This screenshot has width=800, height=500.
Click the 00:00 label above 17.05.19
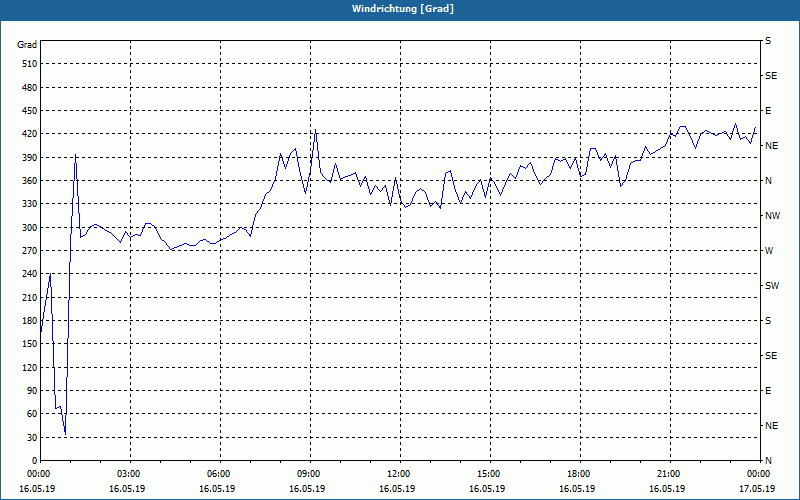(757, 474)
